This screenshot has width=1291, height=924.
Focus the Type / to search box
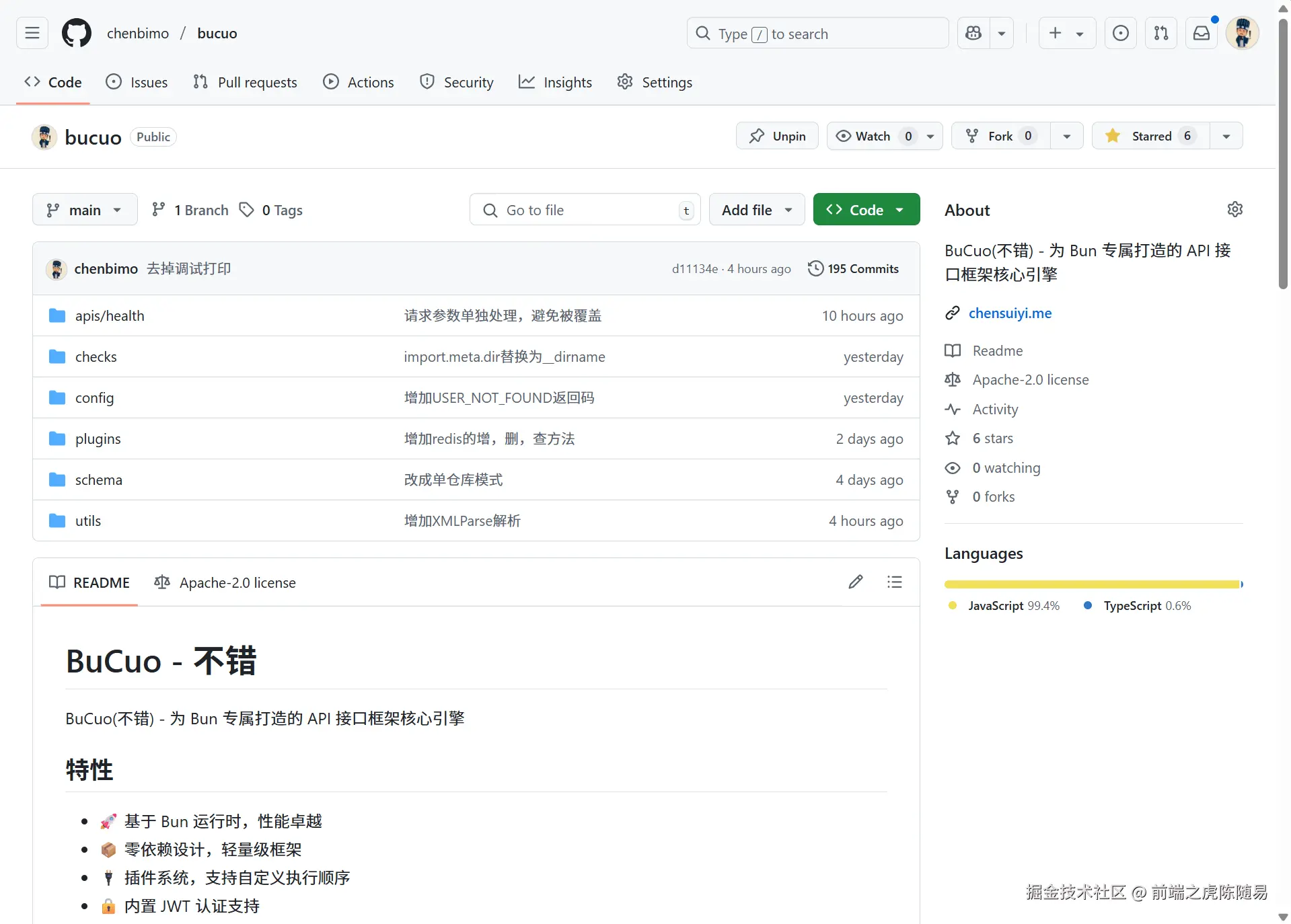click(x=817, y=33)
